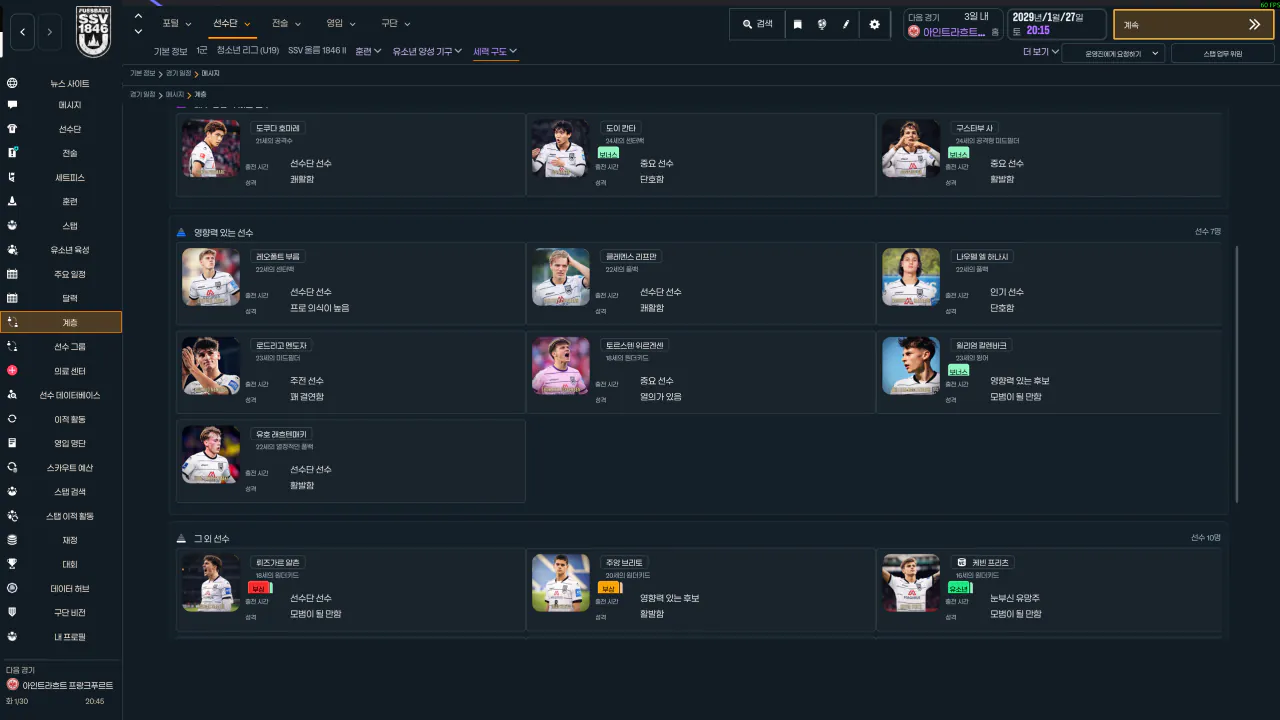Open the 세력 구도 tab
Image resolution: width=1280 pixels, height=720 pixels.
(x=495, y=51)
